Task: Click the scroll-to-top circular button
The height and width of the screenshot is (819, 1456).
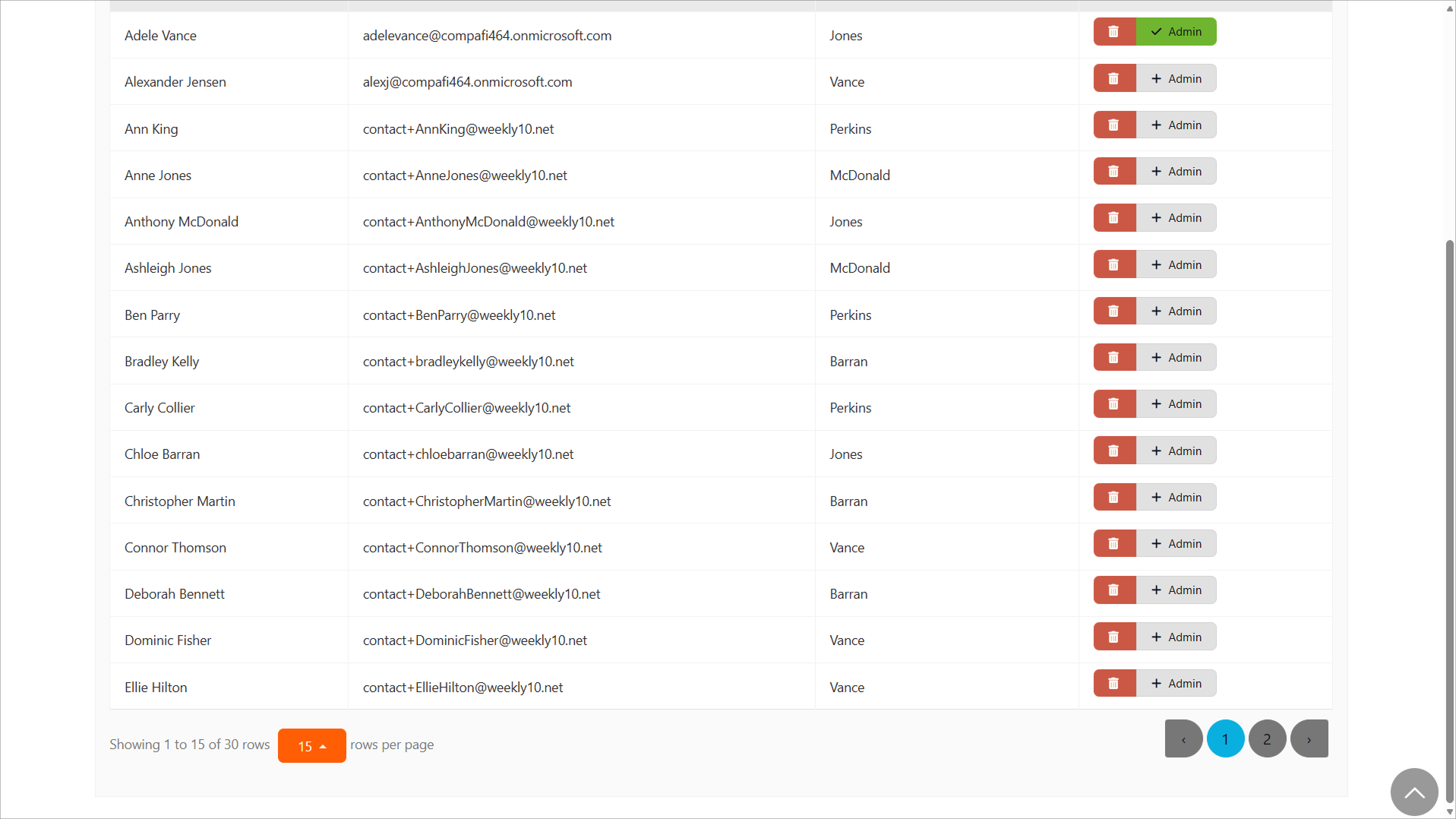Action: (x=1413, y=792)
